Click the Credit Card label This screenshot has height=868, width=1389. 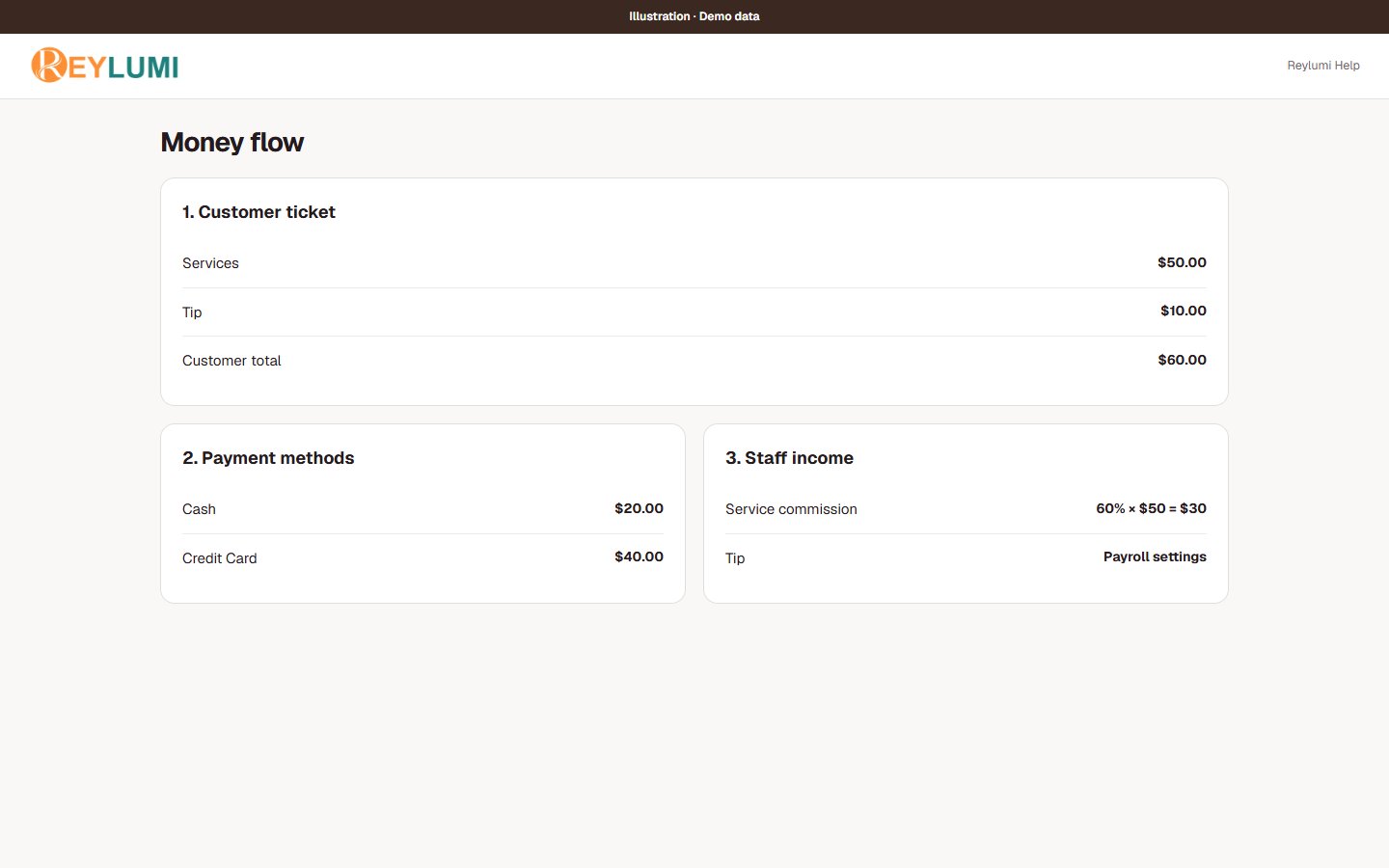click(219, 558)
